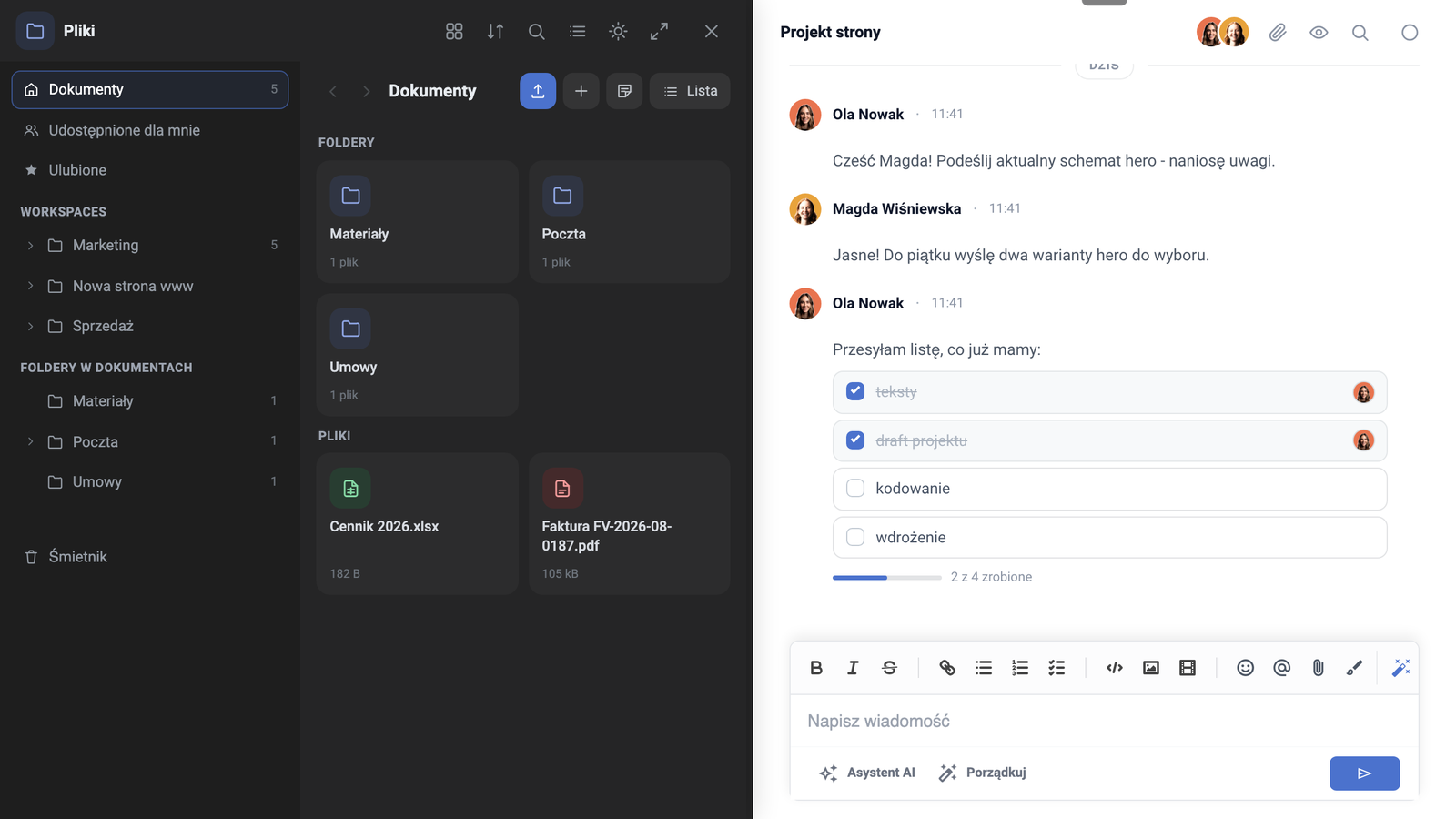Viewport: 1456px width, 819px height.
Task: Open sort options with the arrows icon
Action: 495,32
